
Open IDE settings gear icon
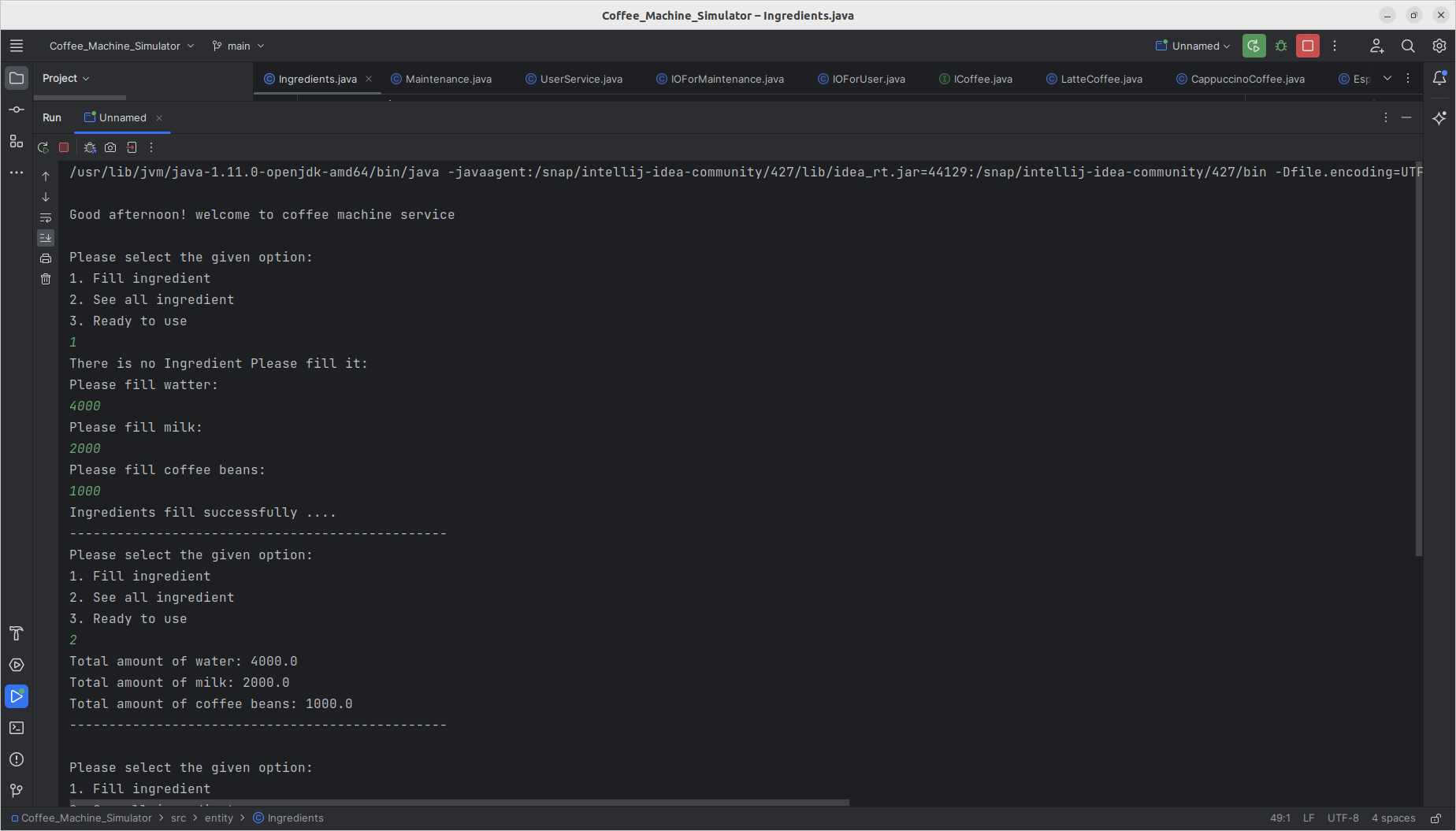point(1439,46)
